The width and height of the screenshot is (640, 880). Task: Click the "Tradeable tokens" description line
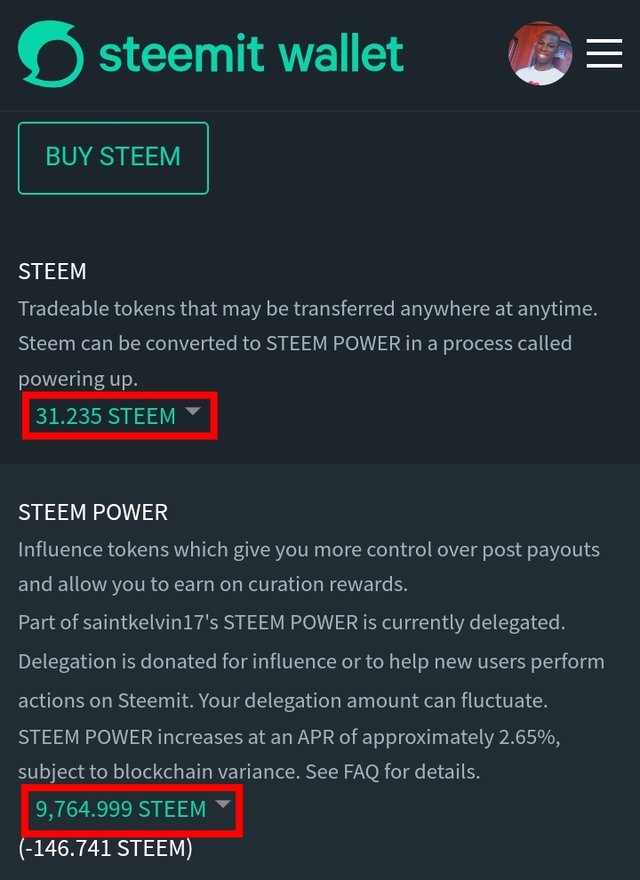tap(307, 309)
